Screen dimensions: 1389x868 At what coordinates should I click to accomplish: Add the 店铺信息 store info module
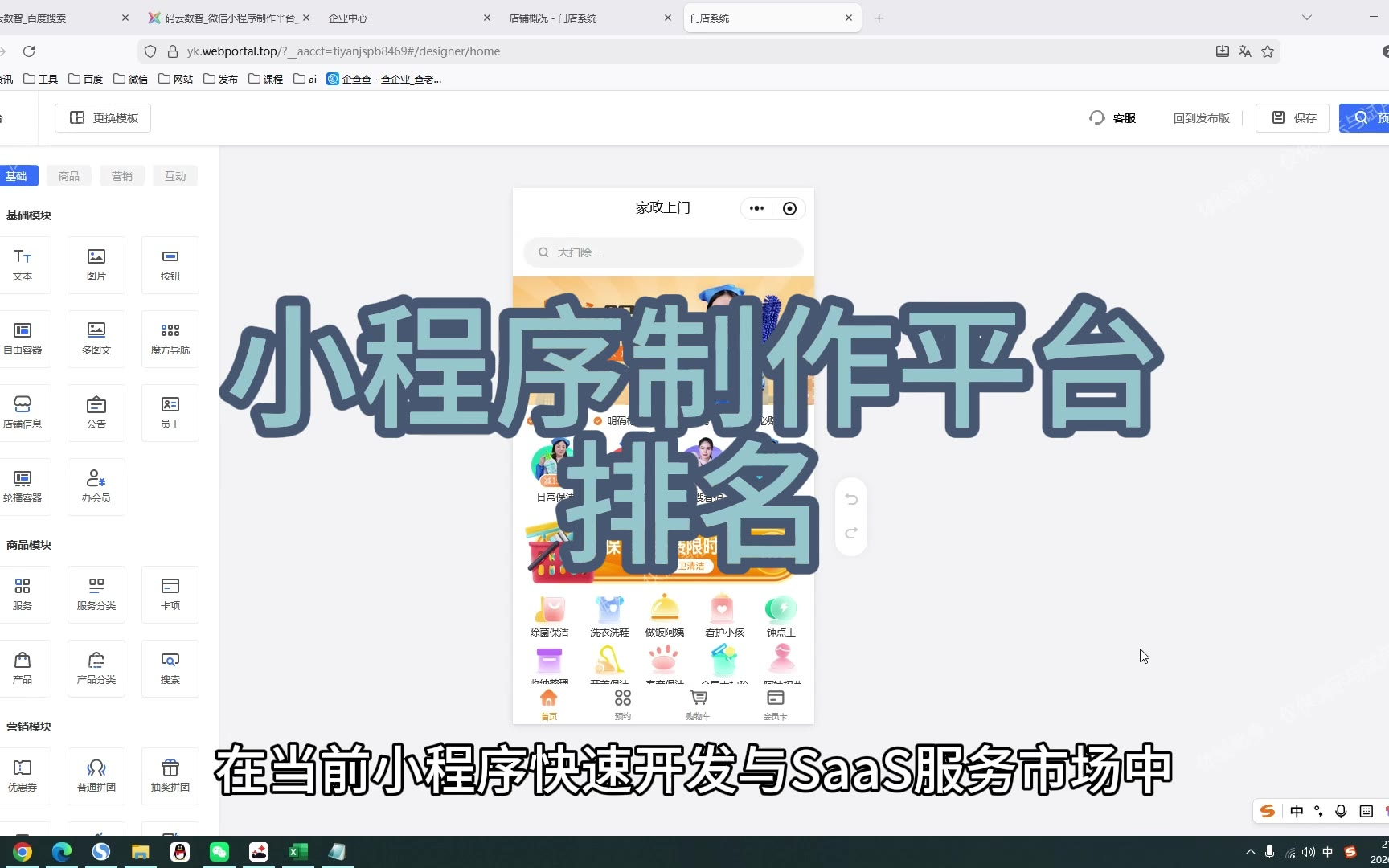click(23, 412)
